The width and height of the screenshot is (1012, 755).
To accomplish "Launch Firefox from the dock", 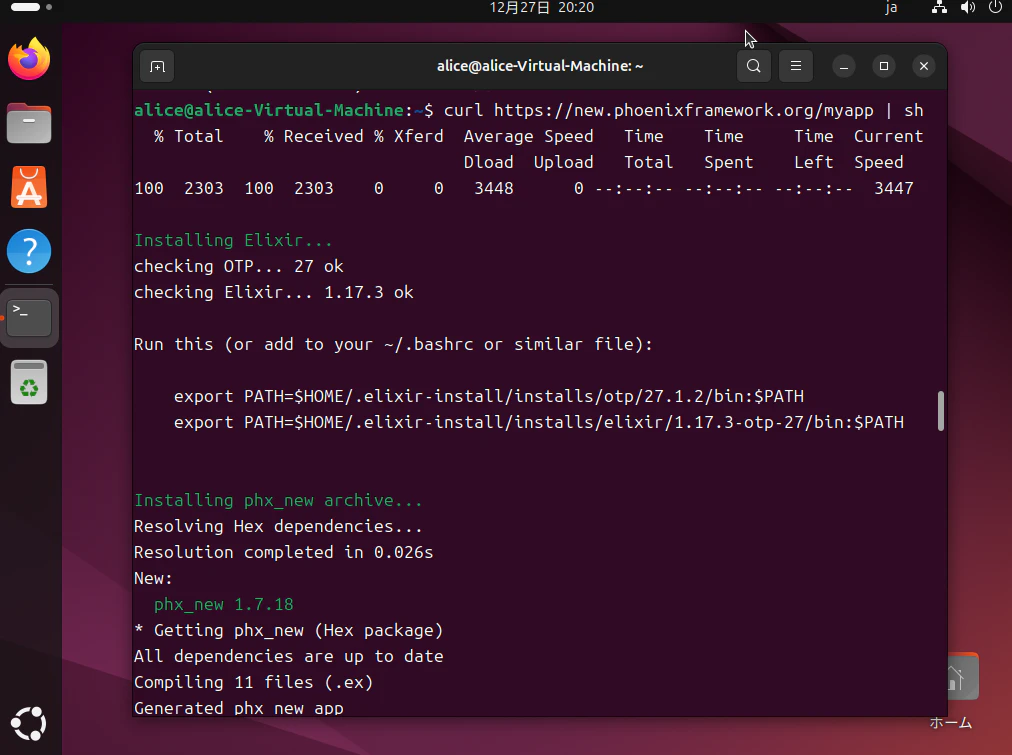I will click(x=29, y=59).
